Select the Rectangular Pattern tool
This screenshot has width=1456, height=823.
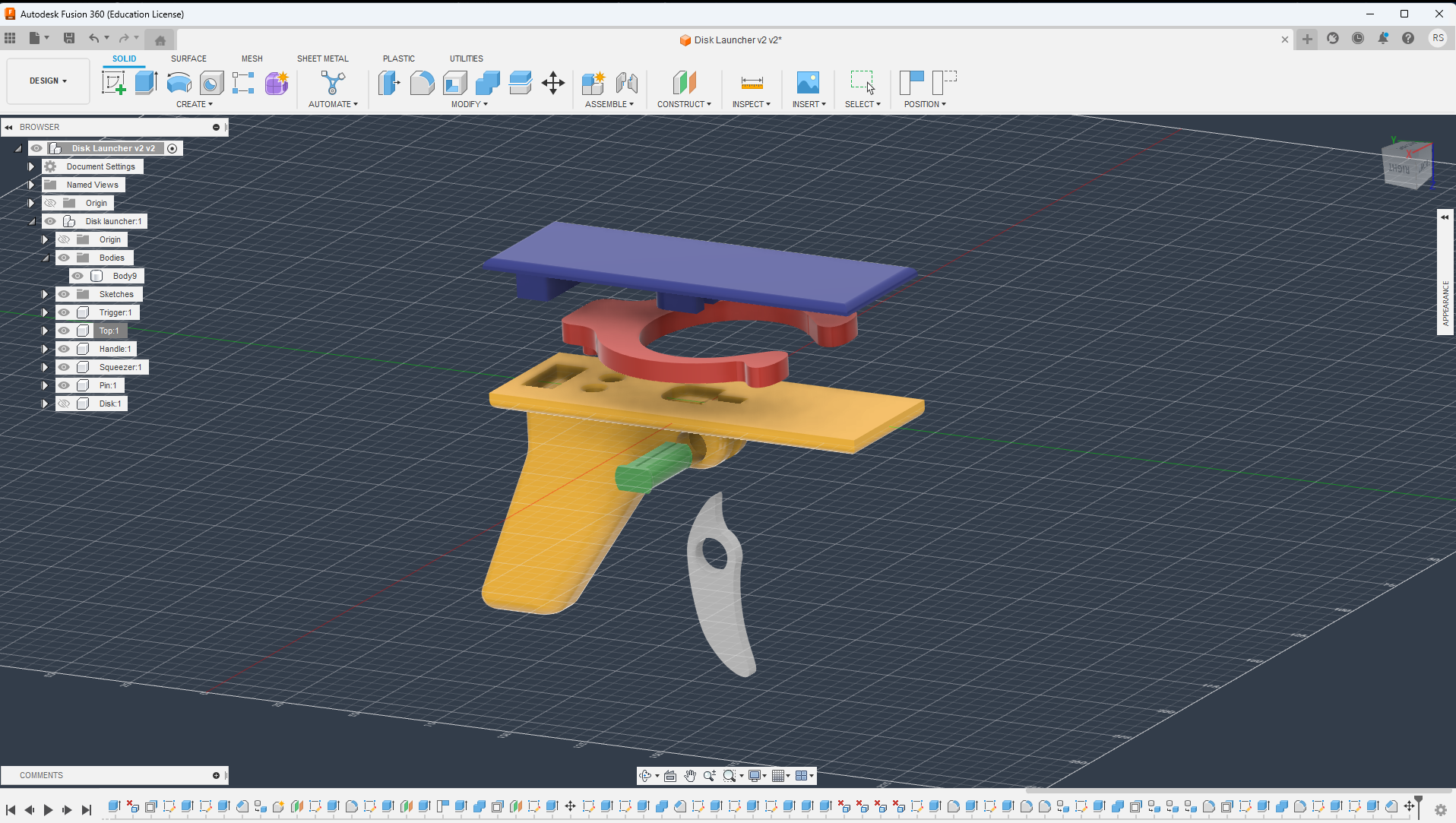tap(243, 83)
